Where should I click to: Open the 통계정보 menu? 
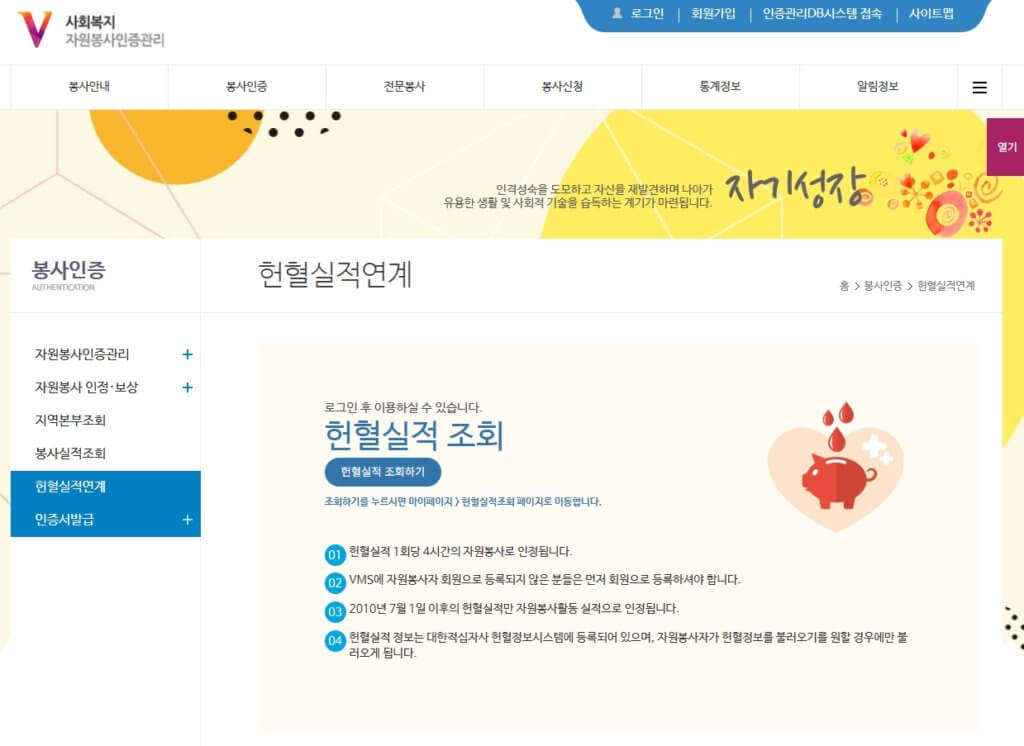click(720, 87)
